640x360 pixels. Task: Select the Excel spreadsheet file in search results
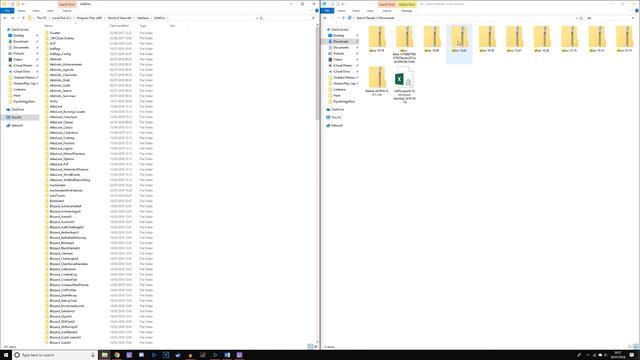click(x=404, y=84)
